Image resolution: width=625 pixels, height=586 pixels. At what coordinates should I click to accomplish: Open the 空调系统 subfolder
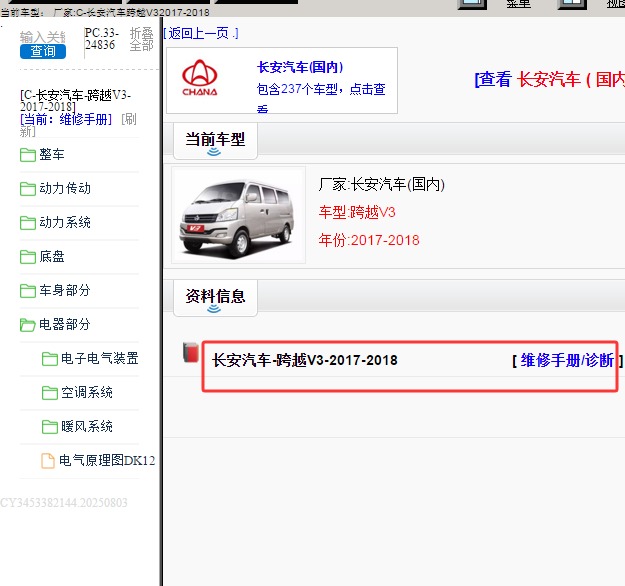(86, 392)
